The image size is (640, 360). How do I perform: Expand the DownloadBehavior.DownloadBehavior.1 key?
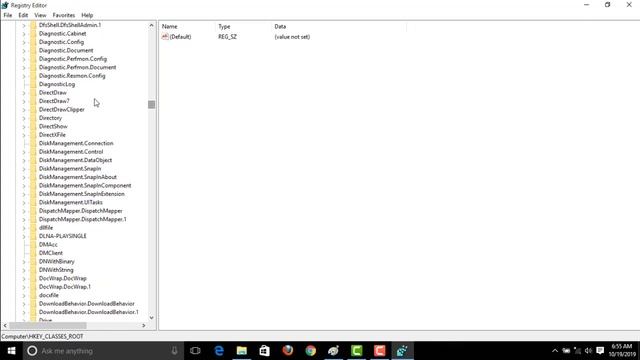pos(24,312)
